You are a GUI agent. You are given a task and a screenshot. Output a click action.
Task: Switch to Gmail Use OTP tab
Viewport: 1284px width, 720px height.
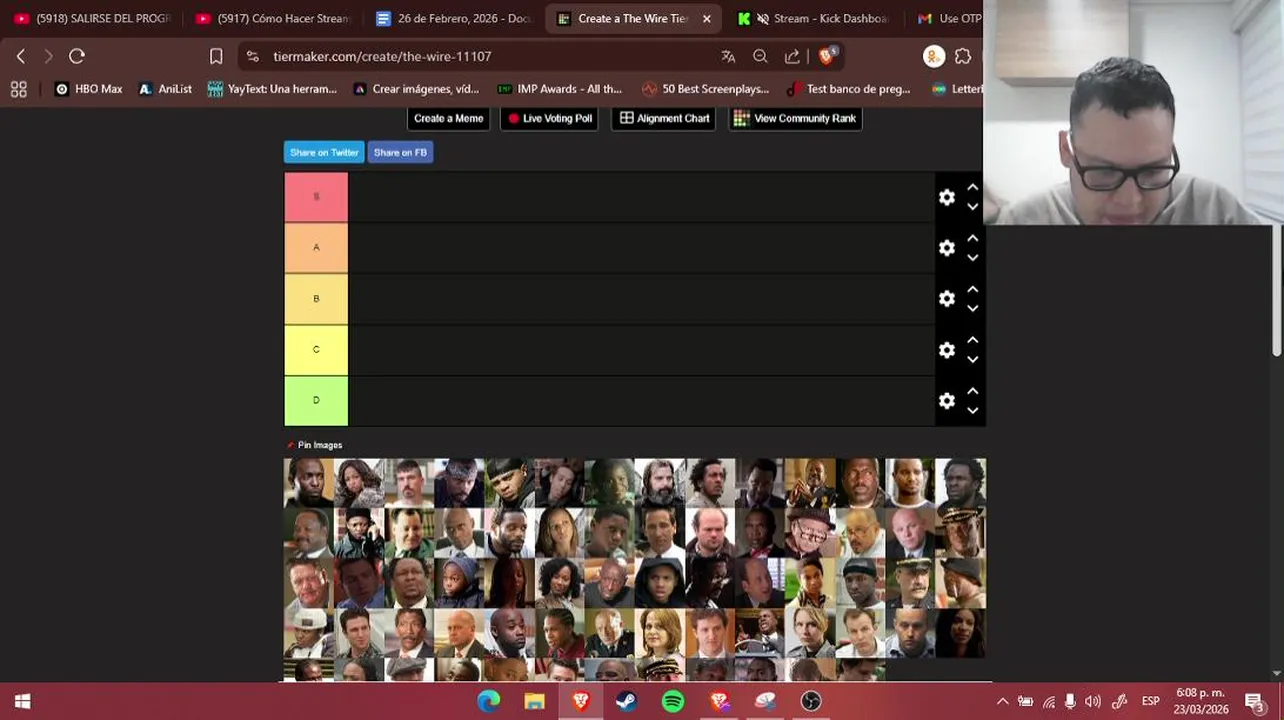coord(948,18)
